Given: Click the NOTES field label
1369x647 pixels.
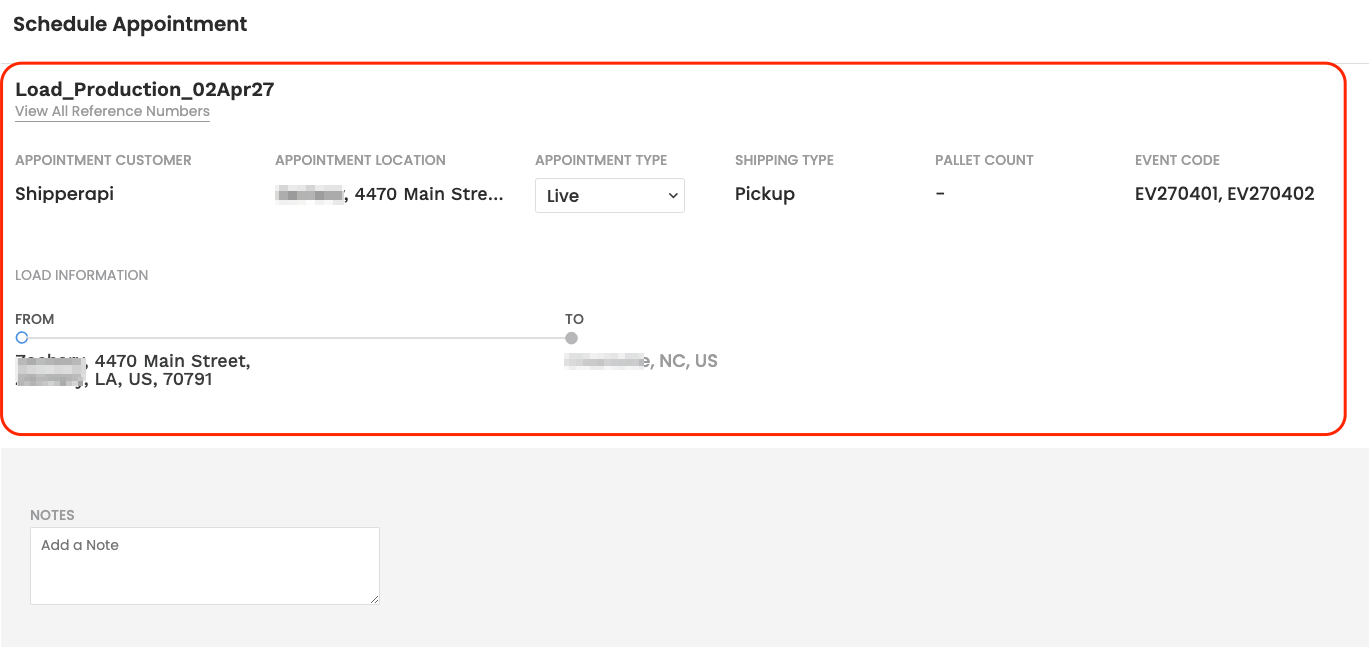Looking at the screenshot, I should 52,515.
